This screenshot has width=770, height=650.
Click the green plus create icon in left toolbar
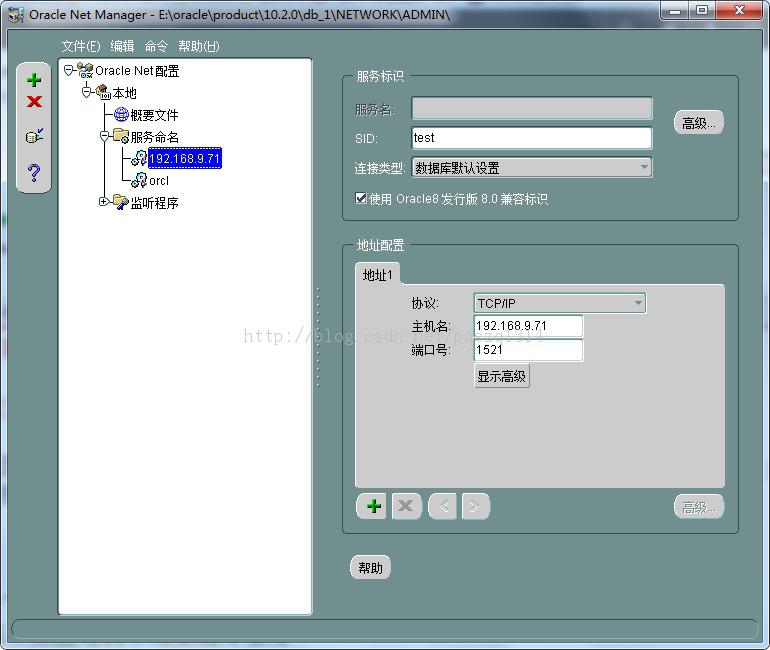tap(34, 80)
